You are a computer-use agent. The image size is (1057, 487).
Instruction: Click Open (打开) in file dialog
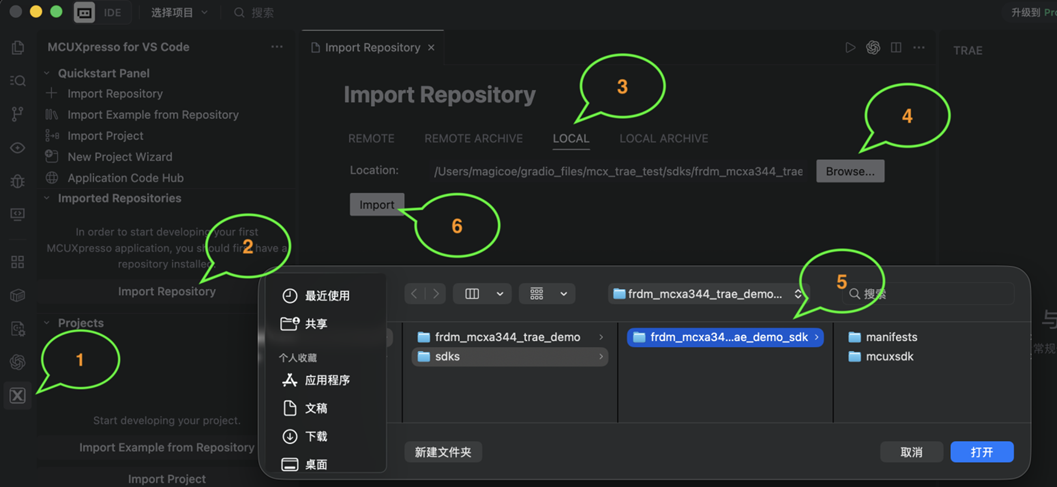coord(982,452)
